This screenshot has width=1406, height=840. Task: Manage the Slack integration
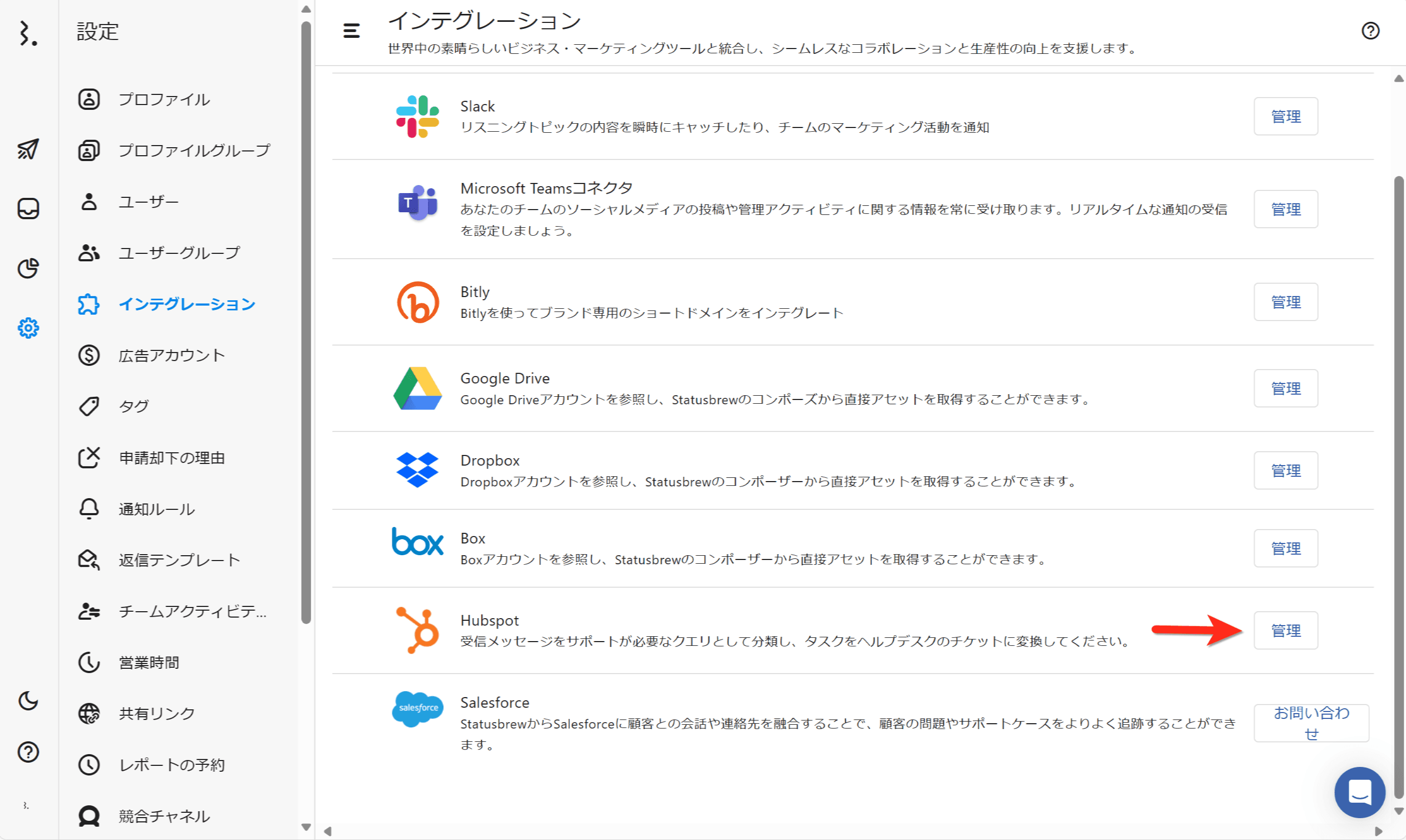1285,117
